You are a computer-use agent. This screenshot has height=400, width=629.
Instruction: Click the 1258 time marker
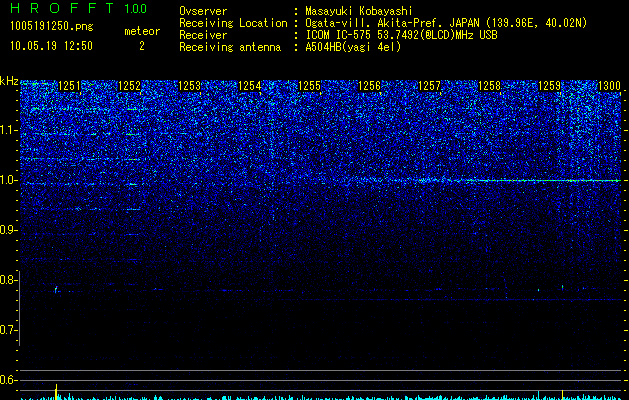pos(489,86)
